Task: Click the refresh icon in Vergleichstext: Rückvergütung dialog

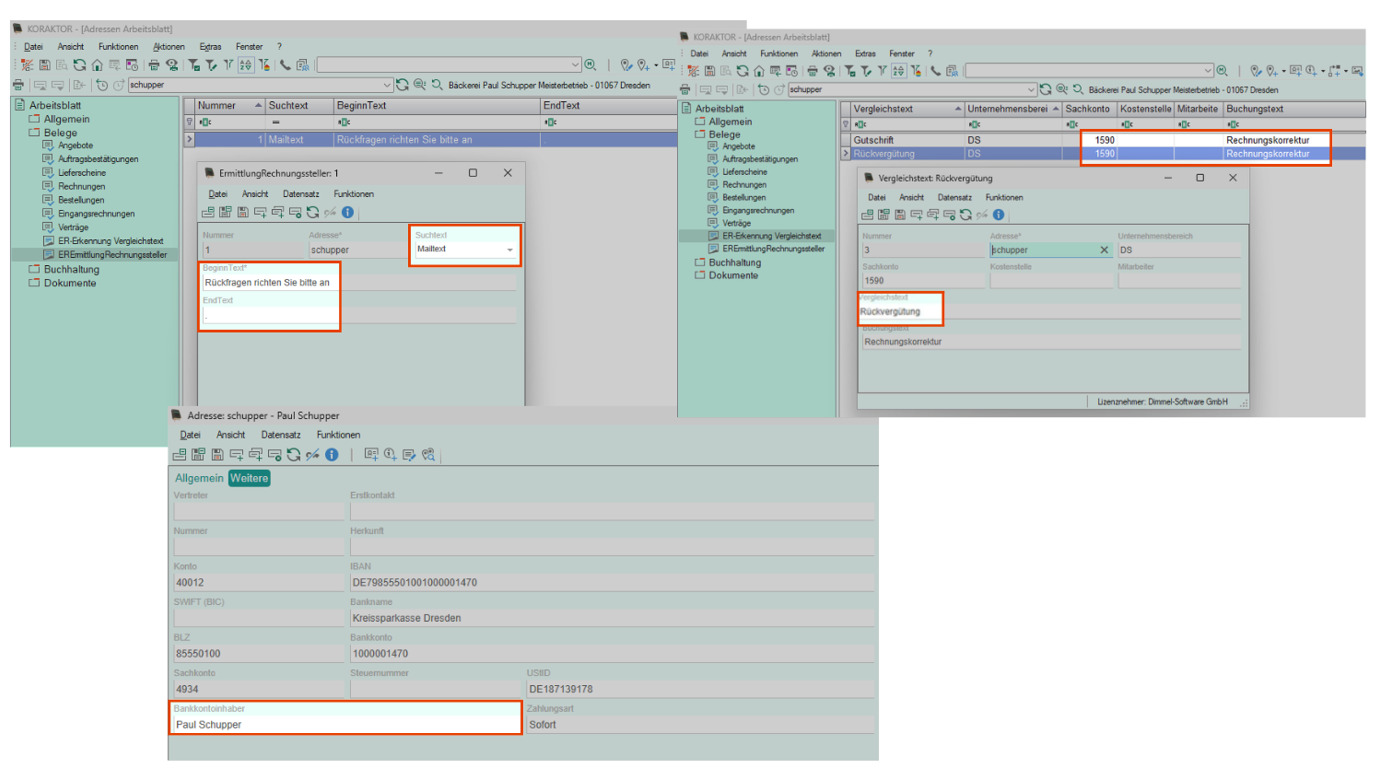Action: [966, 215]
